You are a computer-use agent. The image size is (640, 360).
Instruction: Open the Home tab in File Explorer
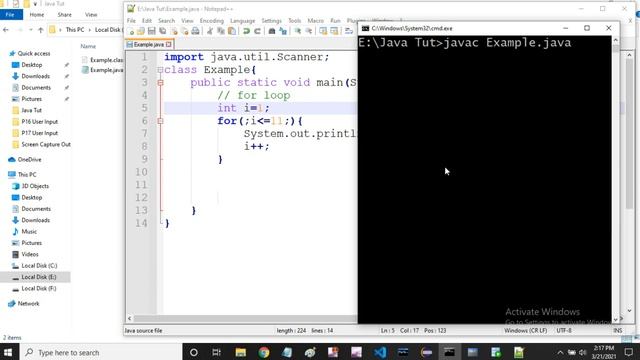(37, 15)
